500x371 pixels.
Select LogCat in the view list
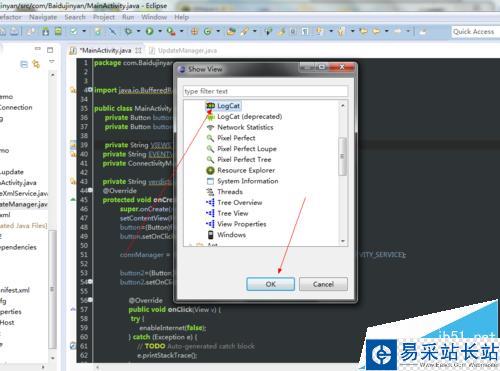(228, 106)
